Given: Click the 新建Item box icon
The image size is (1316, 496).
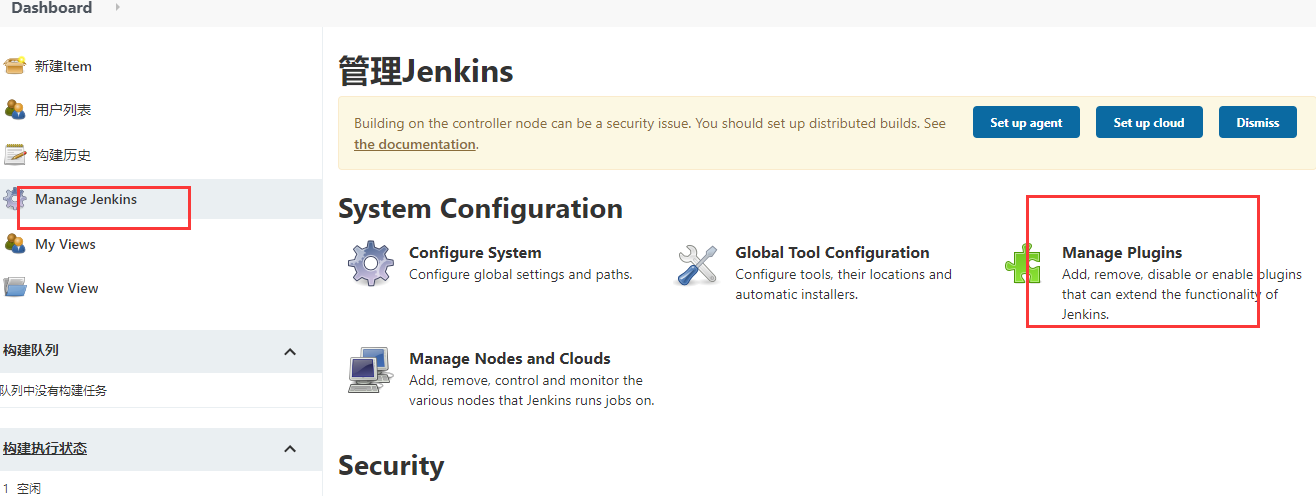Looking at the screenshot, I should point(14,66).
